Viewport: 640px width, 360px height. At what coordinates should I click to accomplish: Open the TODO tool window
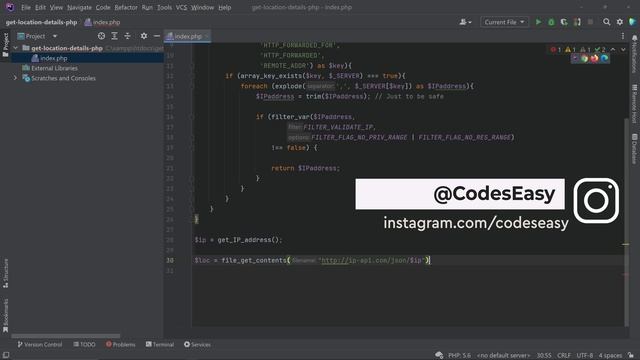tap(84, 344)
